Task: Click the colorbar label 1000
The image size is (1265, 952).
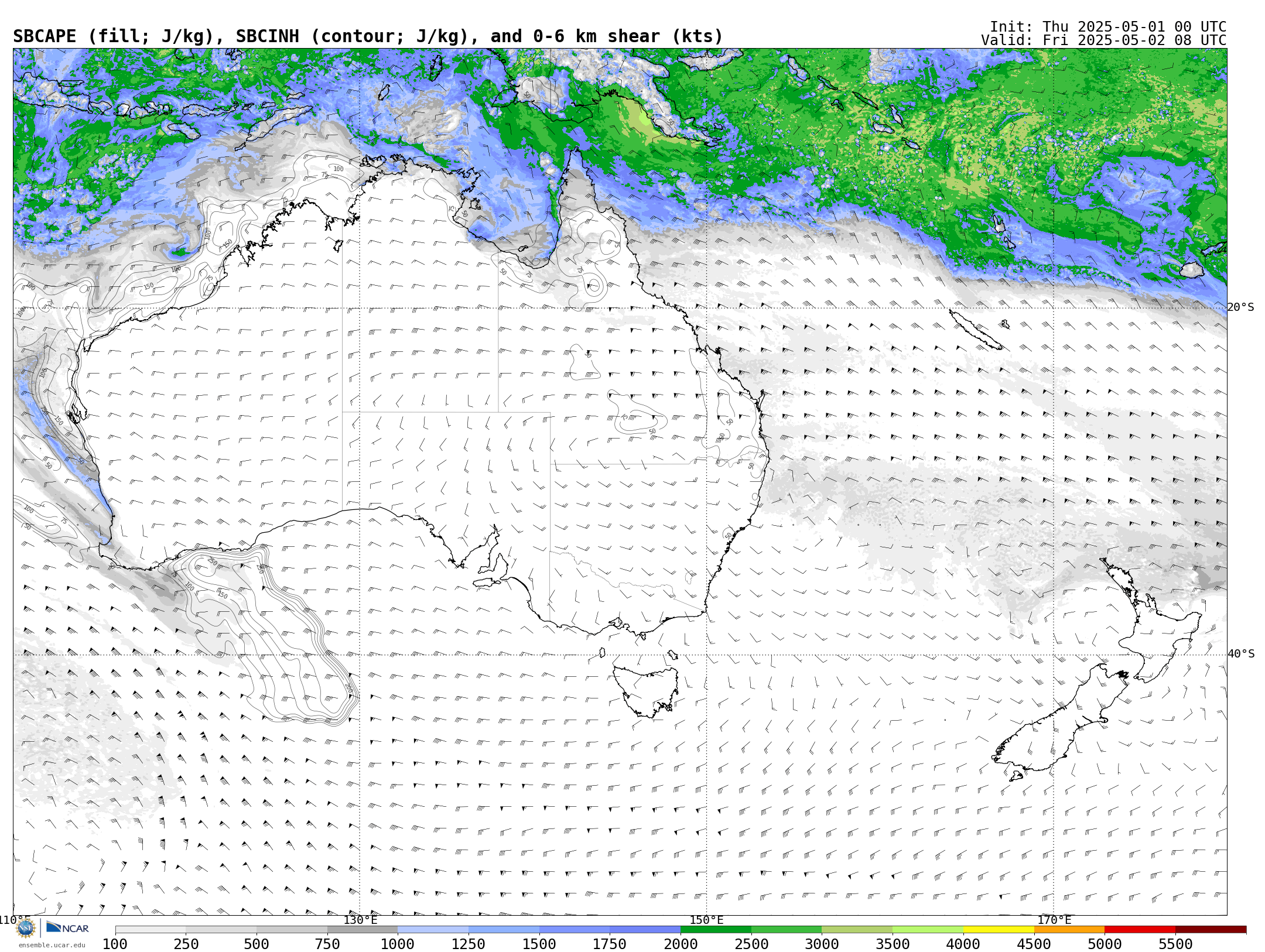Action: (398, 944)
